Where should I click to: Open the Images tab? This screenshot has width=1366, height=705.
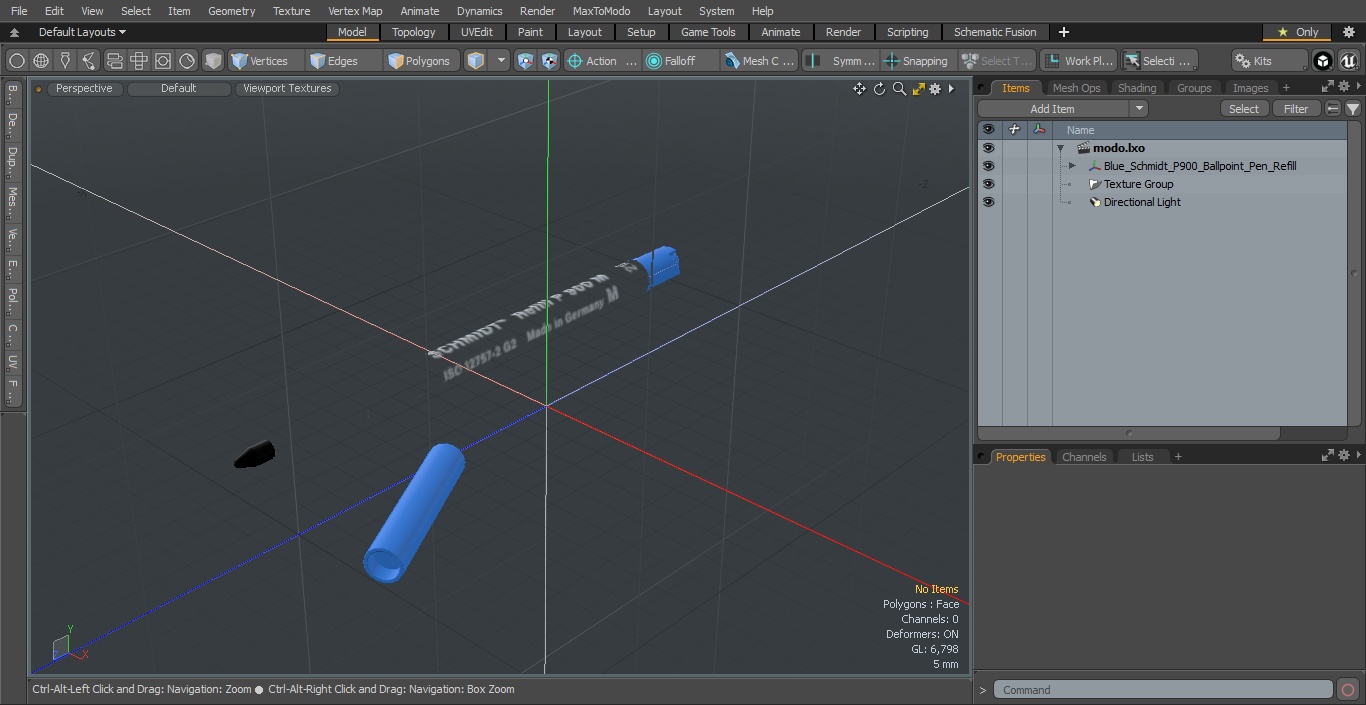pos(1250,88)
